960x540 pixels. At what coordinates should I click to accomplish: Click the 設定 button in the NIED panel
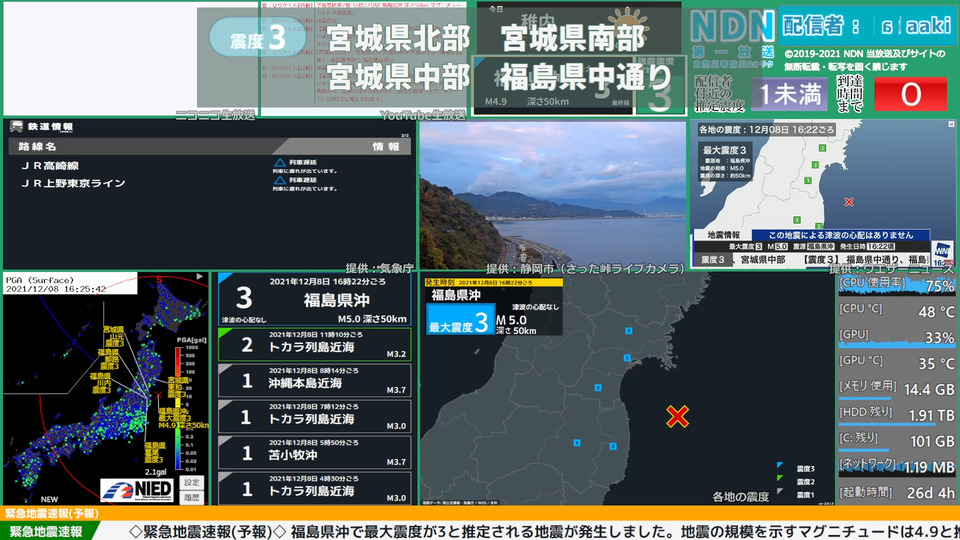coord(192,482)
